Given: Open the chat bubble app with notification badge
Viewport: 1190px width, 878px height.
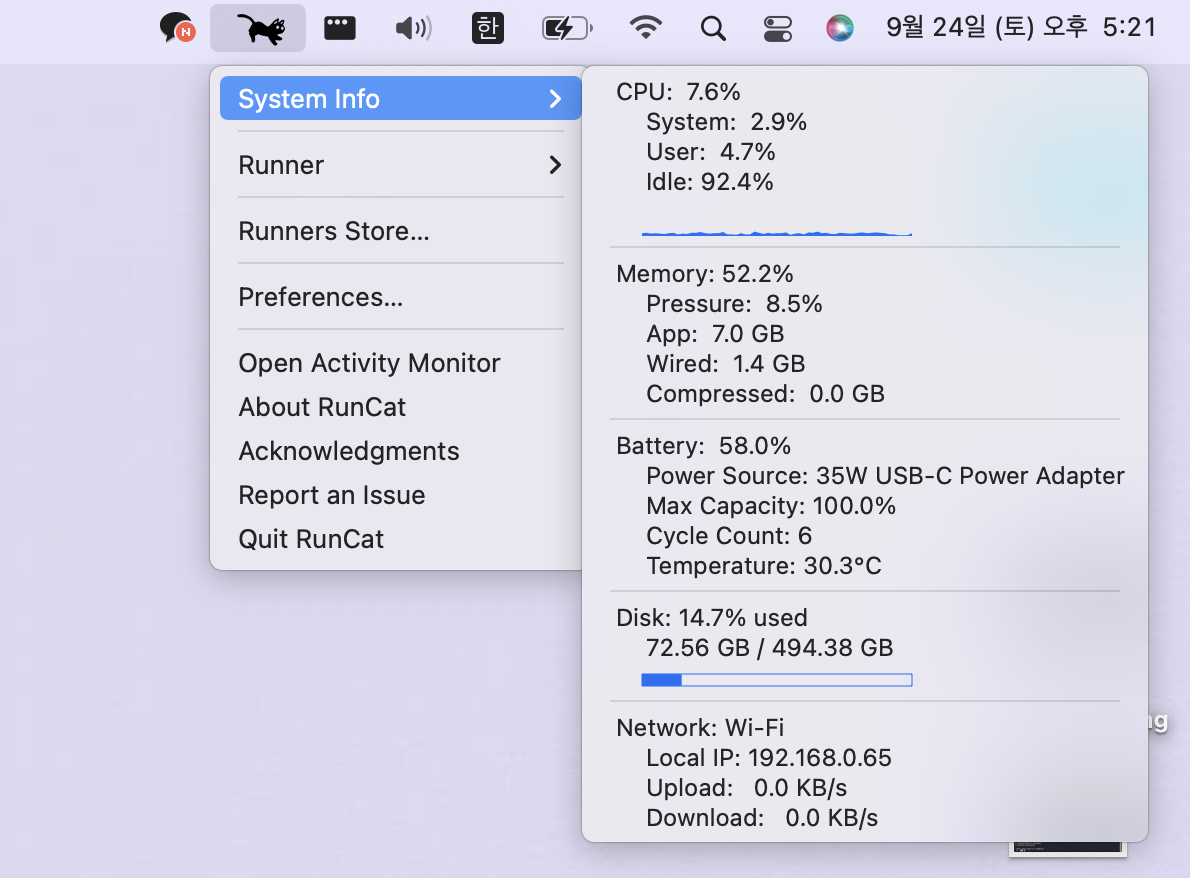Looking at the screenshot, I should [x=178, y=28].
